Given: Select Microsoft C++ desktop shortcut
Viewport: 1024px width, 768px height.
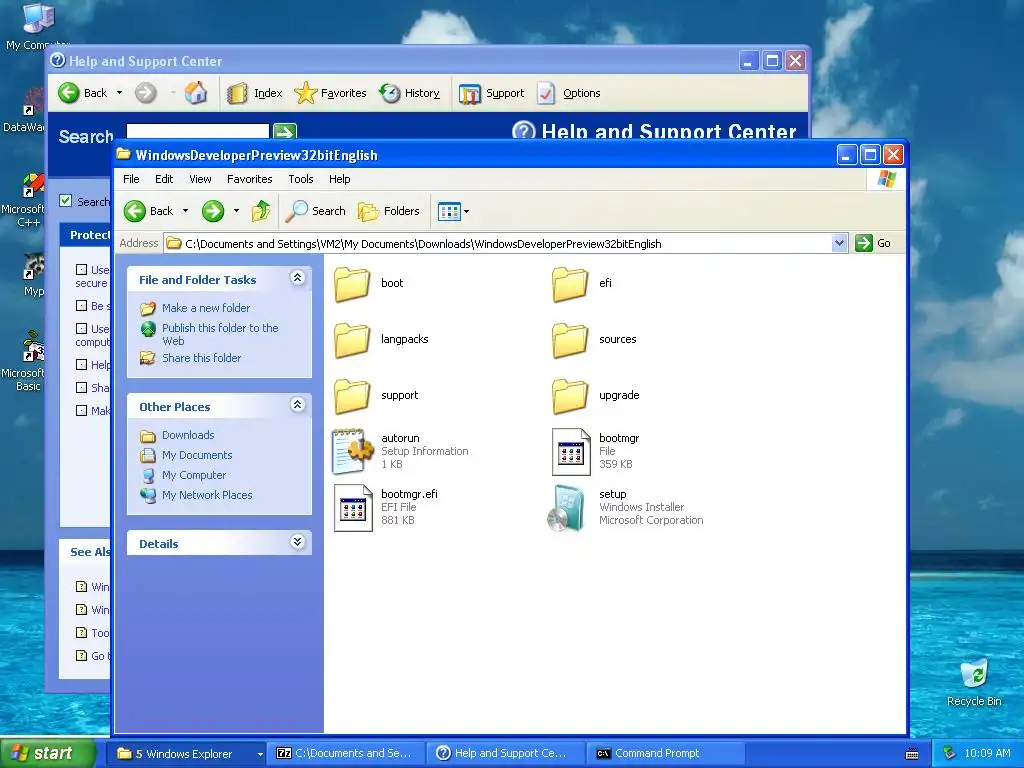Looking at the screenshot, I should coord(25,200).
